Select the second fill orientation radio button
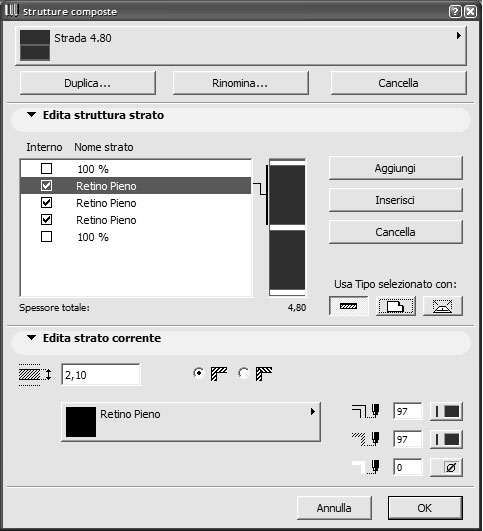The image size is (483, 531). pyautogui.click(x=244, y=373)
